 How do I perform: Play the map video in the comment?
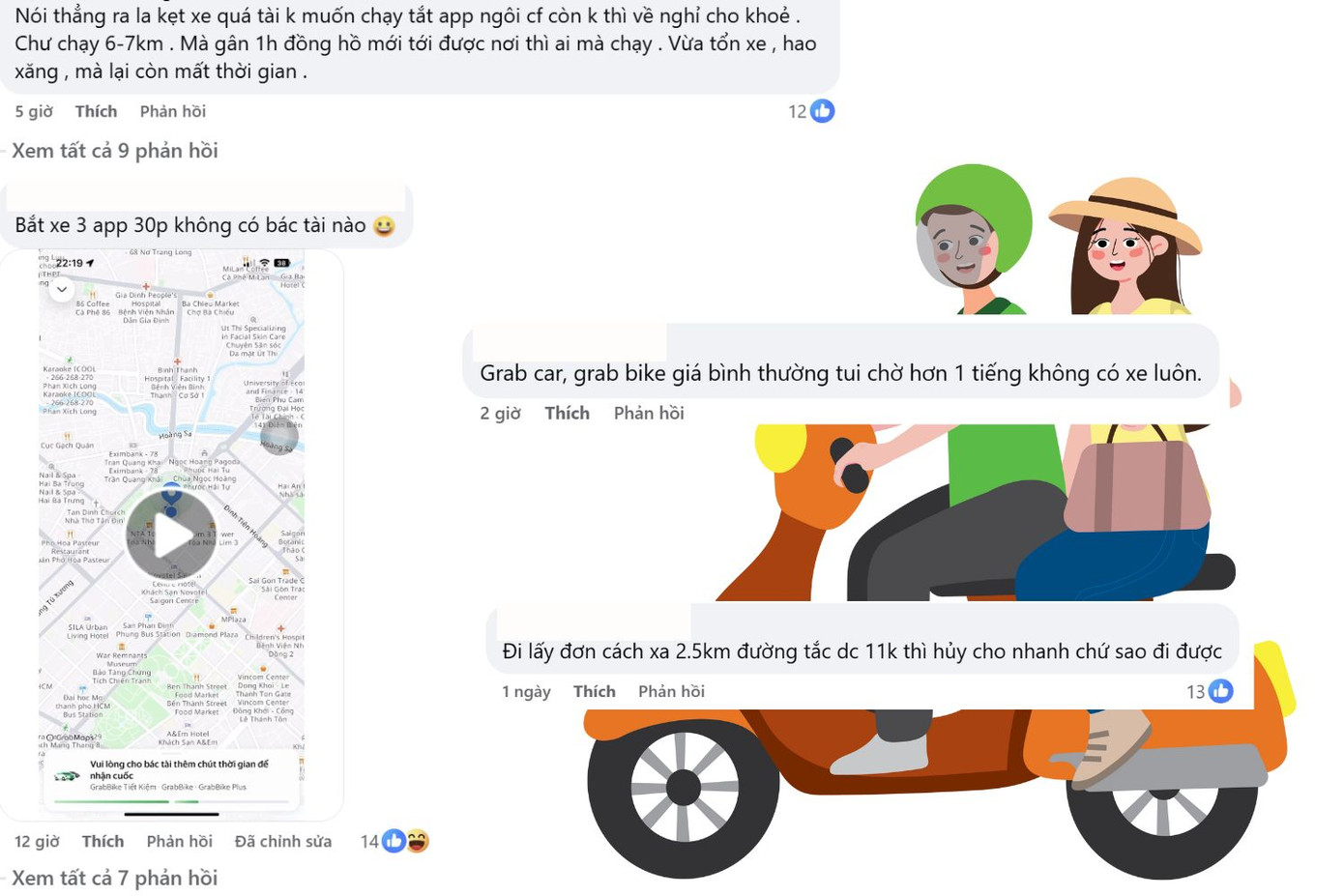coord(171,535)
